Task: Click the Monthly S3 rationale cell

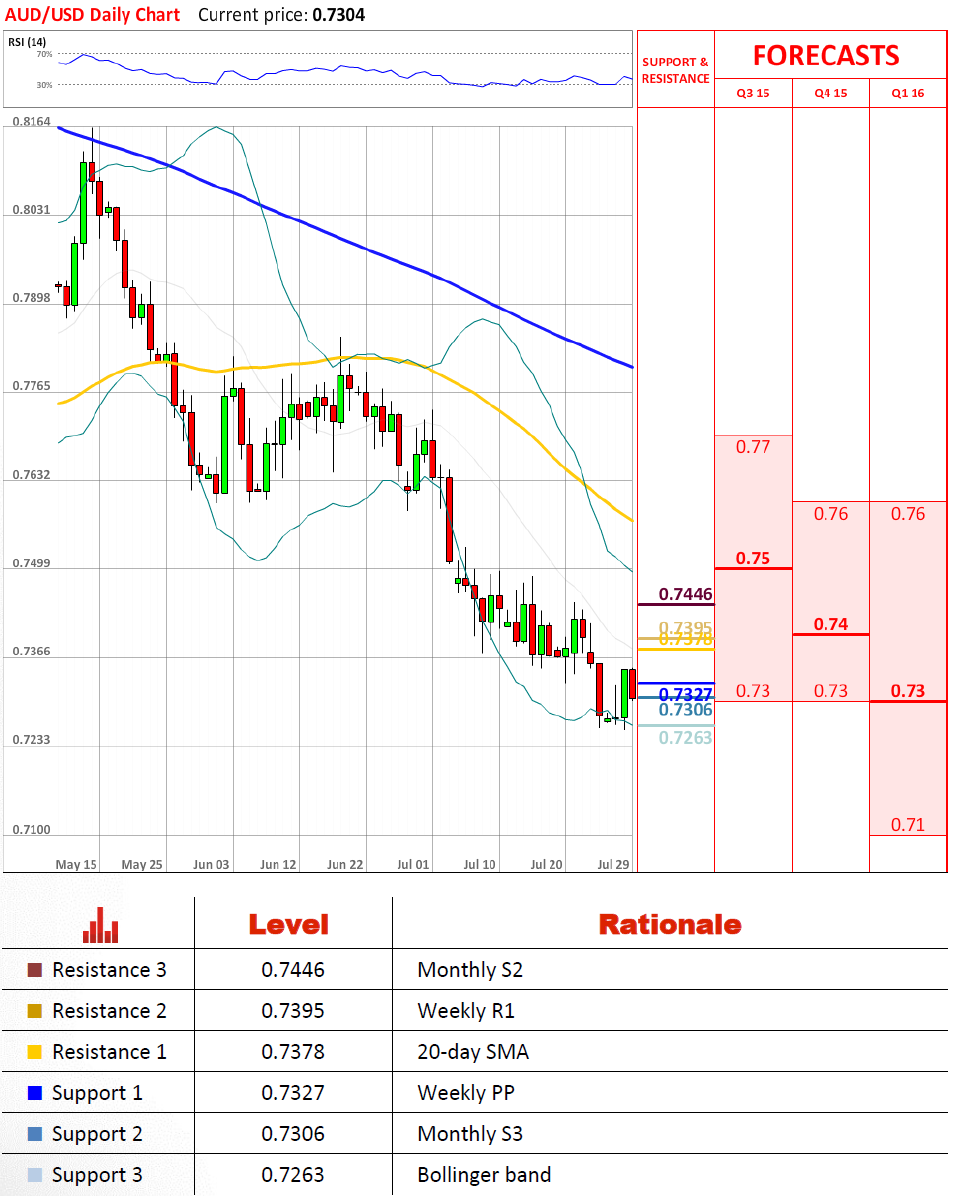Action: 470,1134
